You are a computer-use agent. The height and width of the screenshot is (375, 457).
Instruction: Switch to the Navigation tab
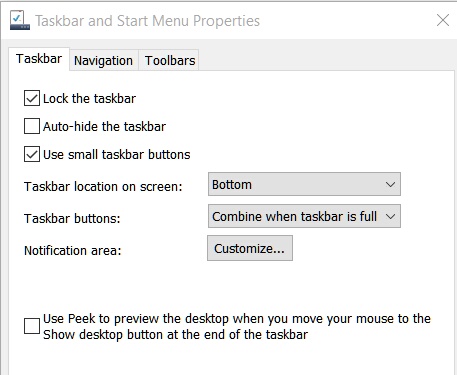click(104, 60)
